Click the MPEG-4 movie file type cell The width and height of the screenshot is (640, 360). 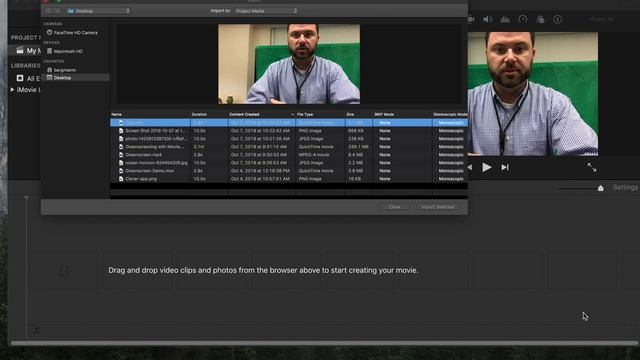pos(313,155)
